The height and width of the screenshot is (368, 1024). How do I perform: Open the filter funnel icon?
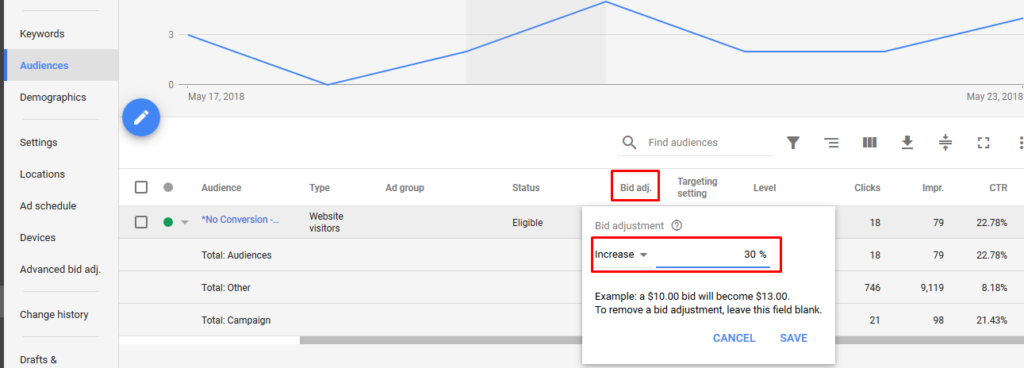click(x=793, y=143)
